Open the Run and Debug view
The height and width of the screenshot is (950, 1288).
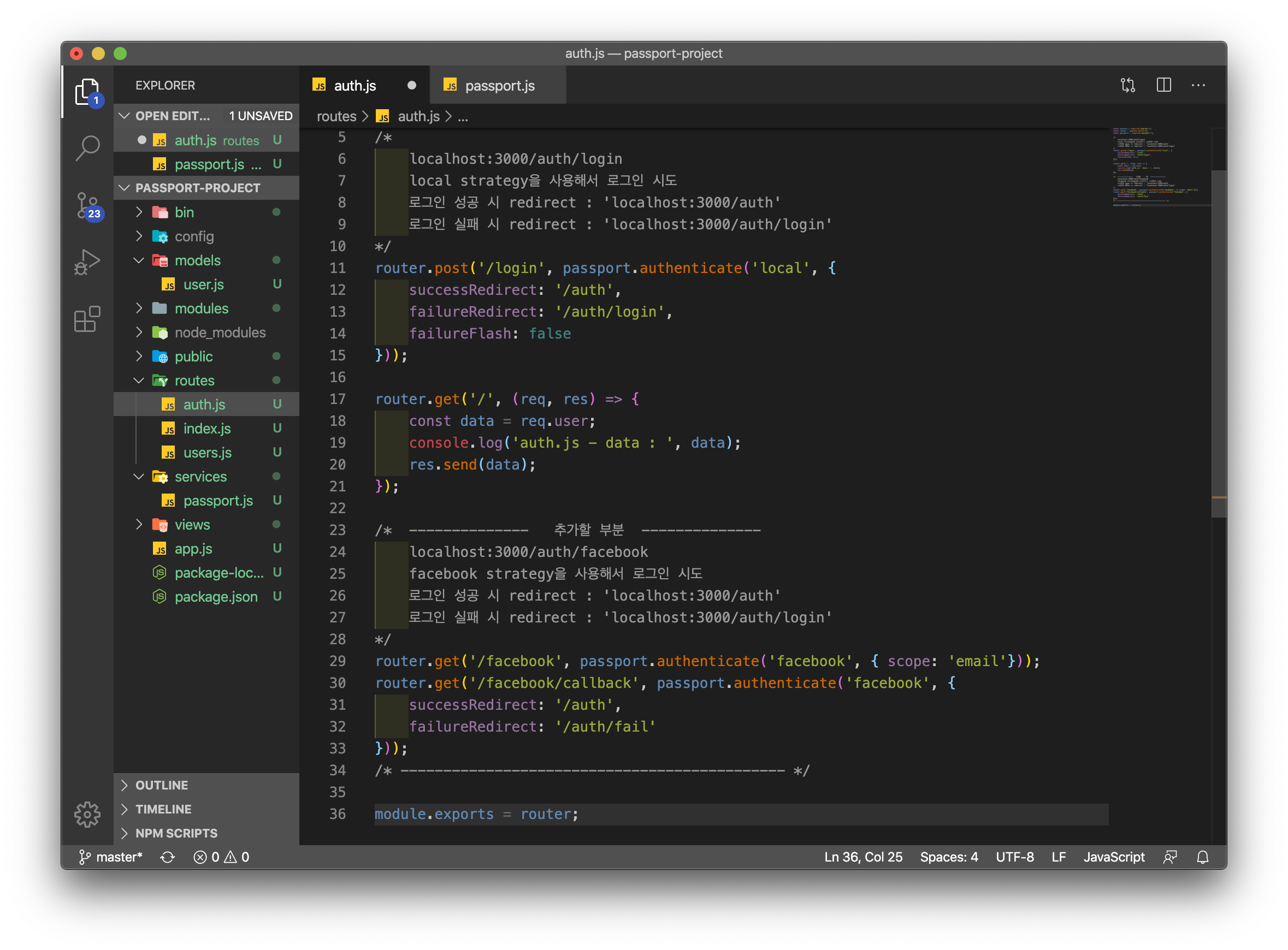(x=87, y=262)
